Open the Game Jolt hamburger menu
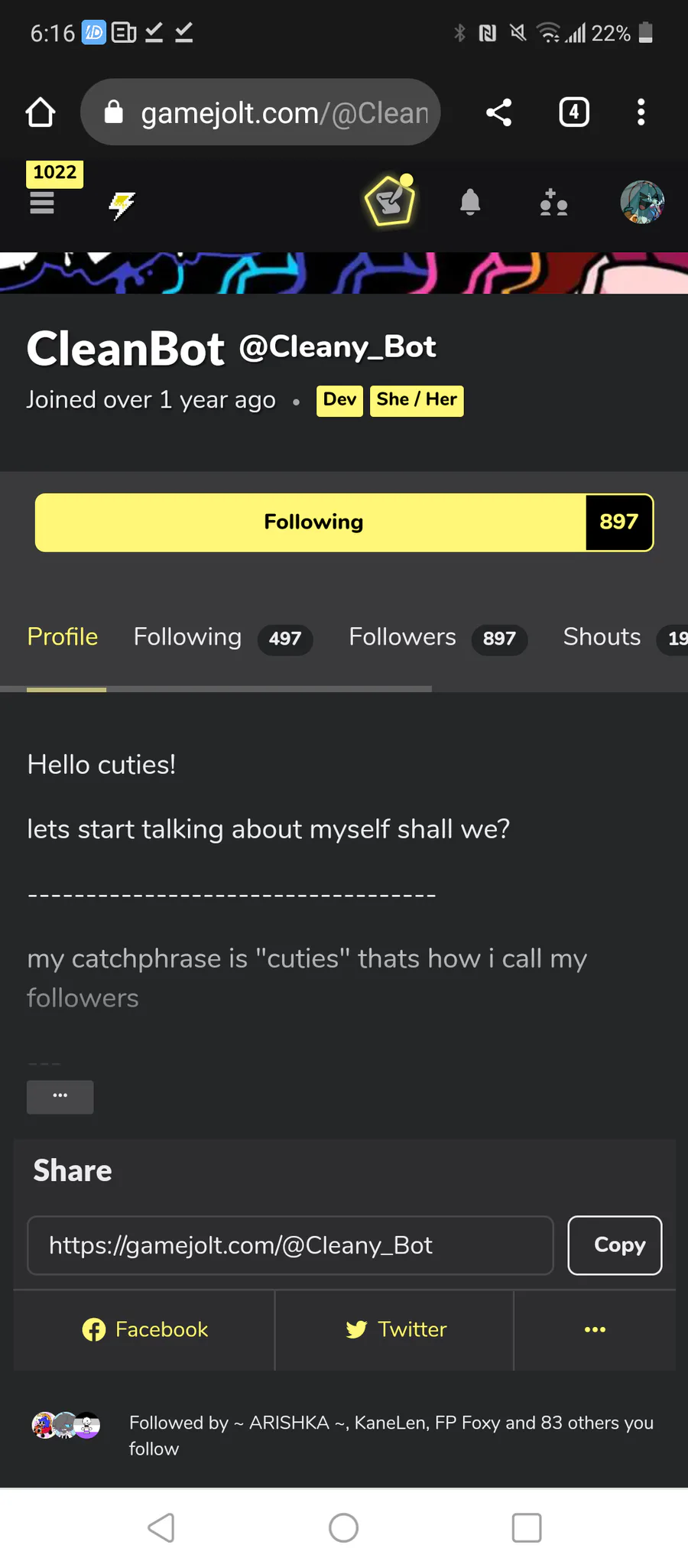This screenshot has height=1568, width=688. (x=42, y=203)
